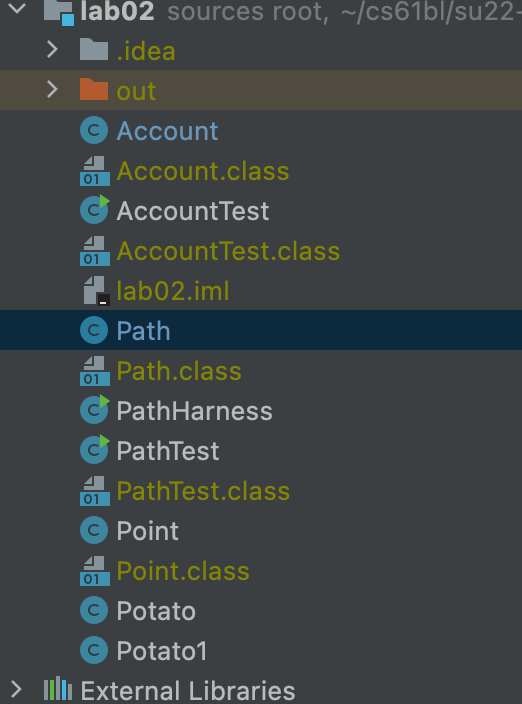Expand the out folder chevron
522x704 pixels.
53,89
